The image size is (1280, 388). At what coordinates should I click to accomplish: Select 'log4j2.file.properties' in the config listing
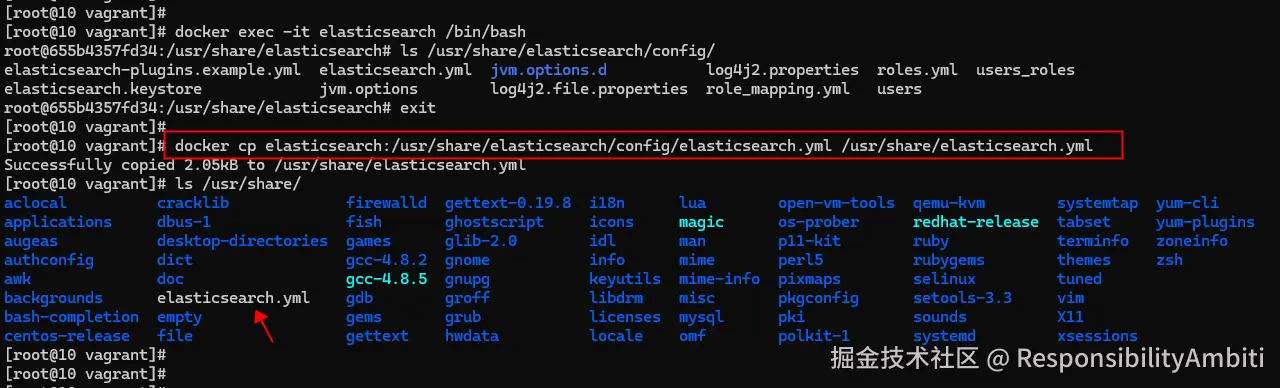[589, 89]
